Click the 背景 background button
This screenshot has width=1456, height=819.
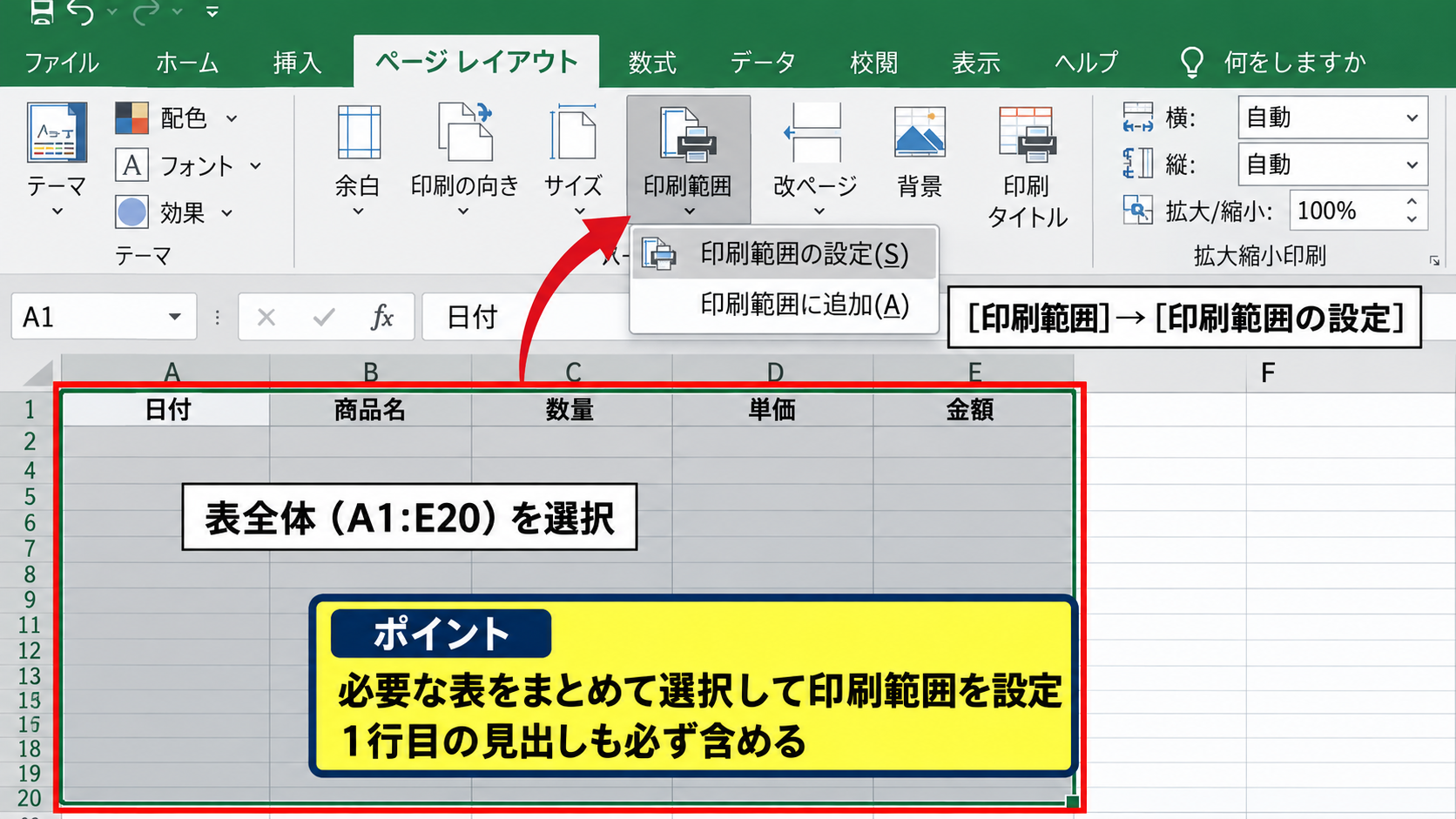click(920, 152)
